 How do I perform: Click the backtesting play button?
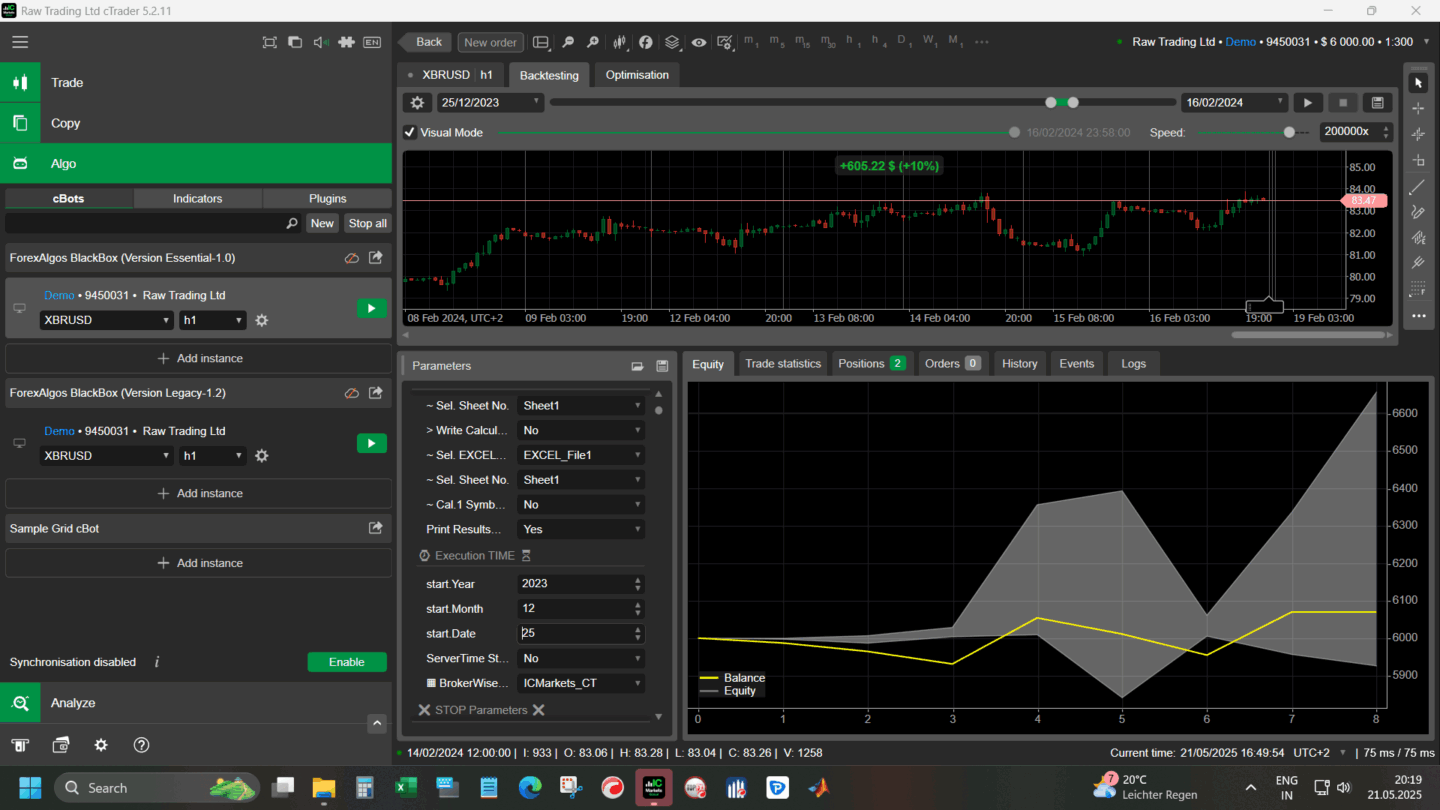point(1307,103)
